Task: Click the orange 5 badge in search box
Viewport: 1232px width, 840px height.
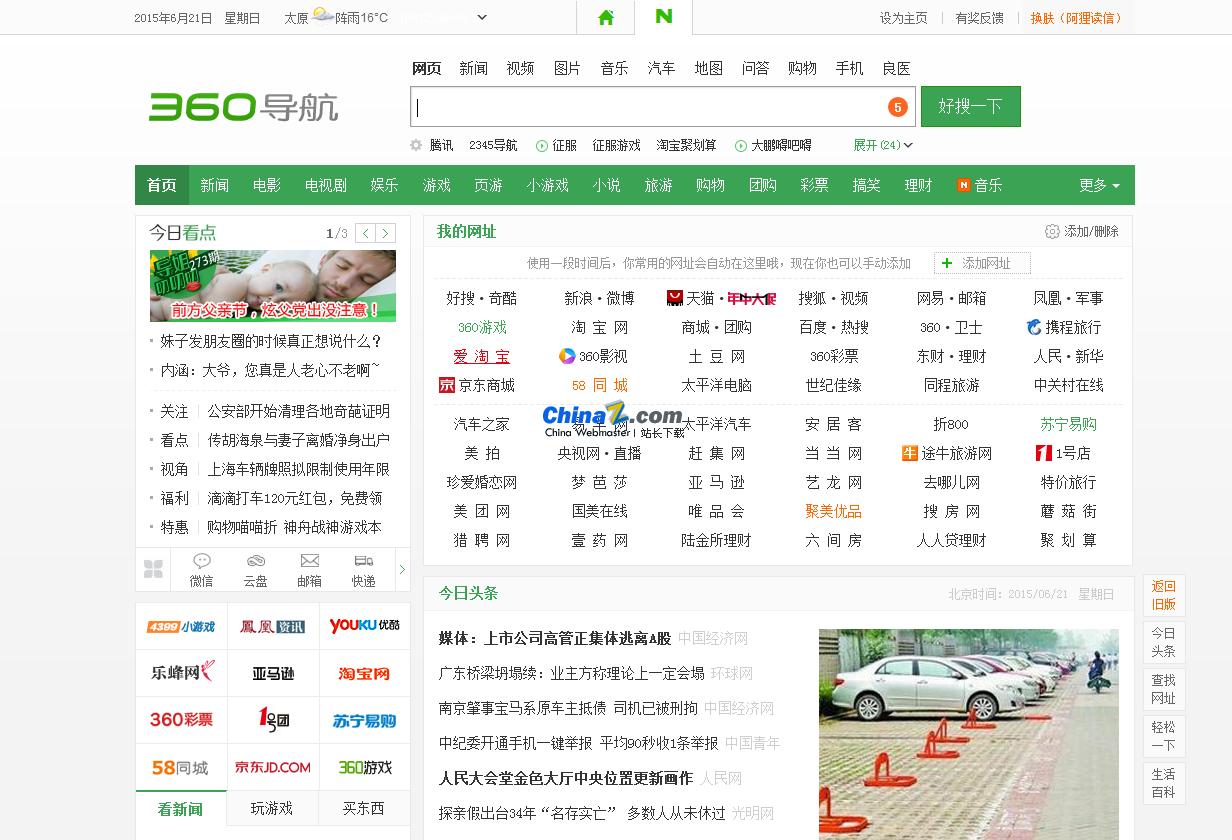Action: point(897,107)
